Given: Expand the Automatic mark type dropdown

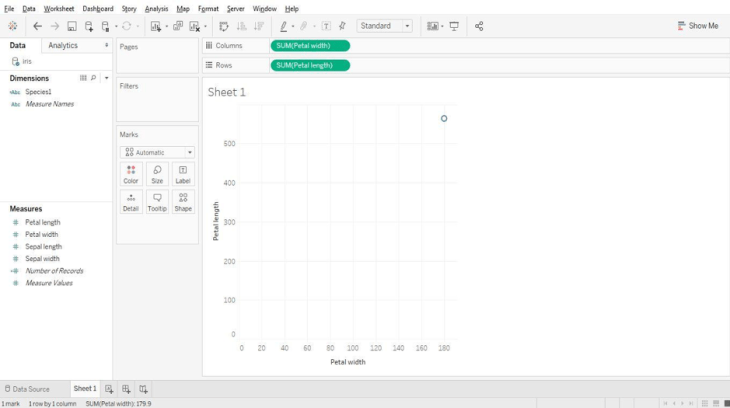Looking at the screenshot, I should (x=157, y=152).
